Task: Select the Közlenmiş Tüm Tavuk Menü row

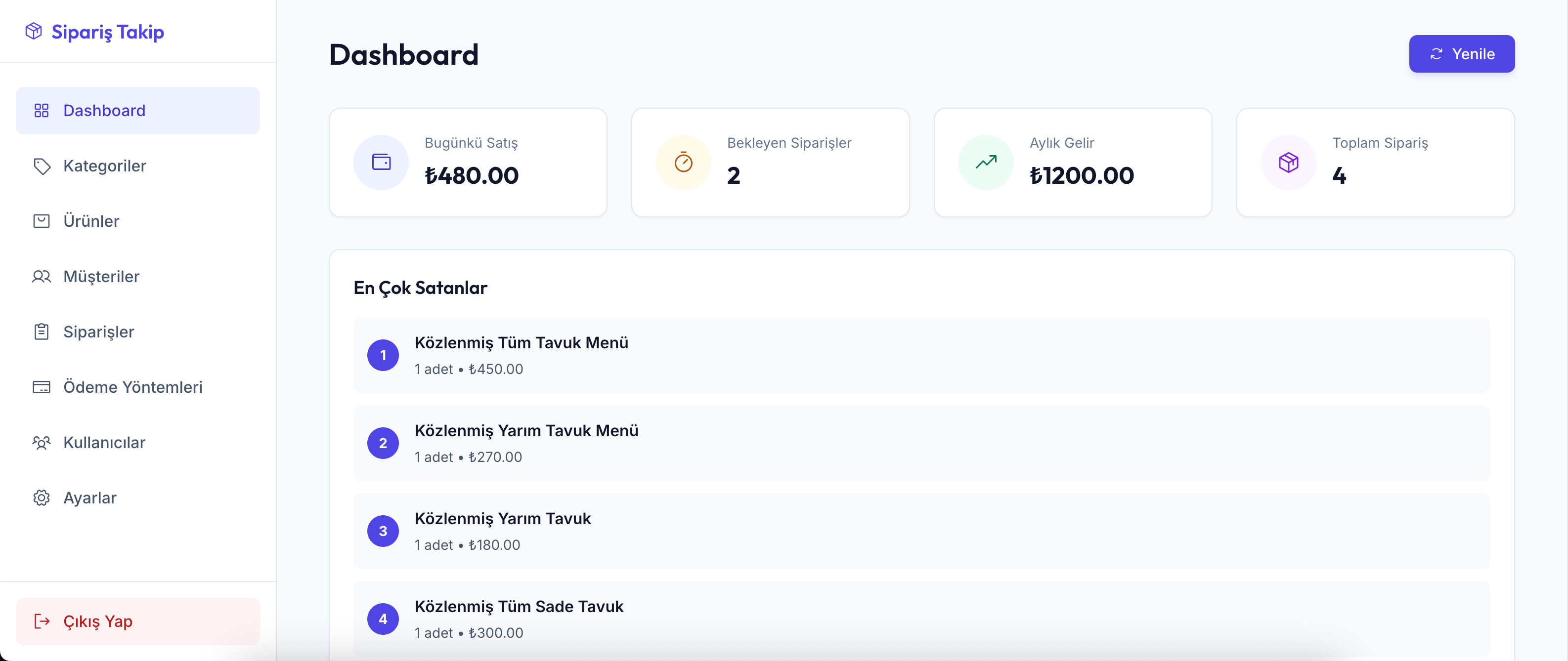Action: coord(921,355)
